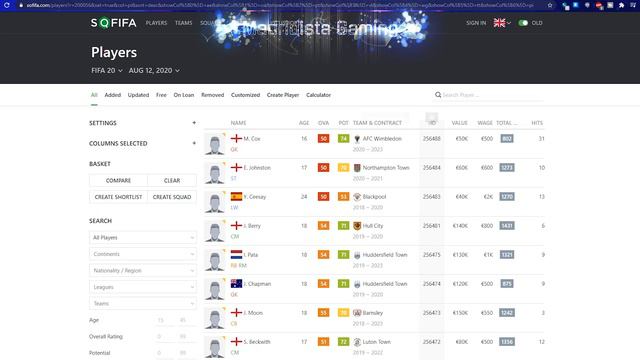Click the Luton Town club crest
This screenshot has height=360, width=640.
[357, 342]
